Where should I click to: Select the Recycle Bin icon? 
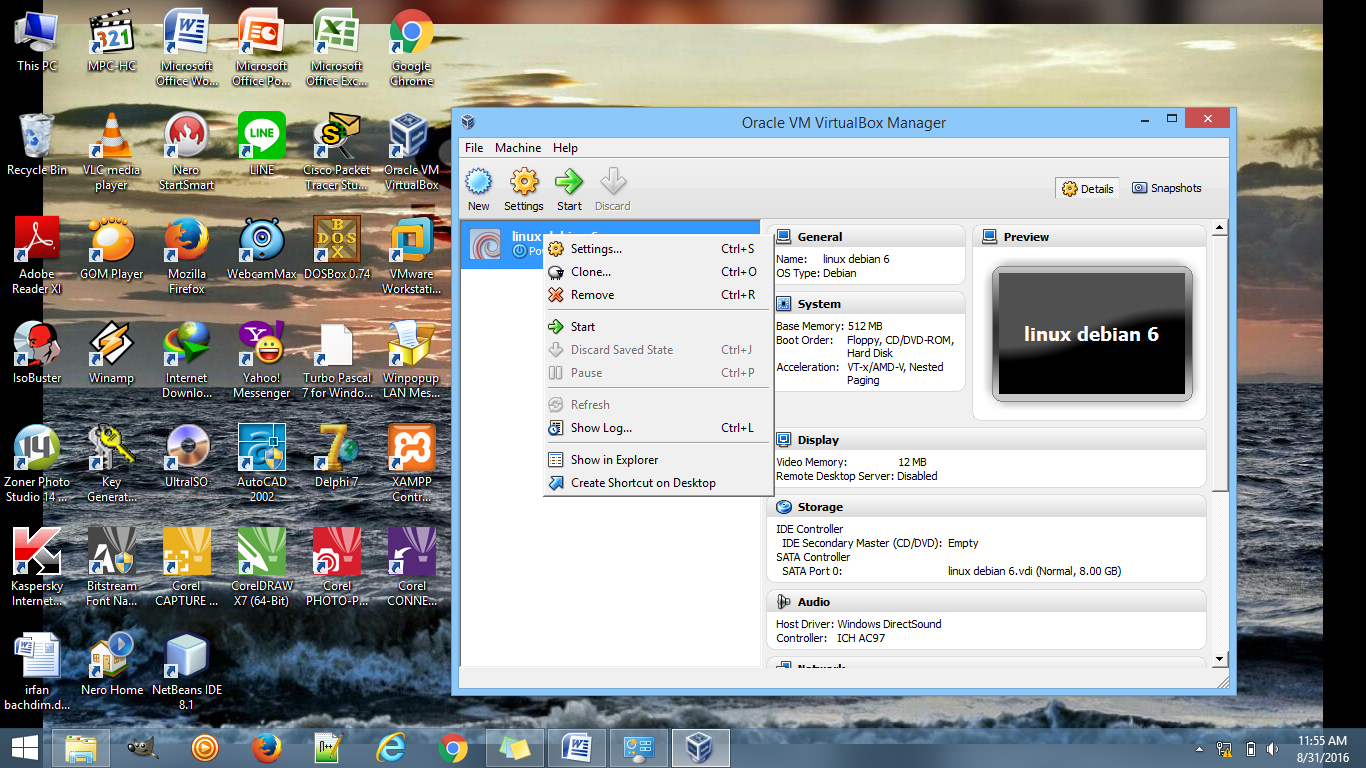click(x=37, y=145)
